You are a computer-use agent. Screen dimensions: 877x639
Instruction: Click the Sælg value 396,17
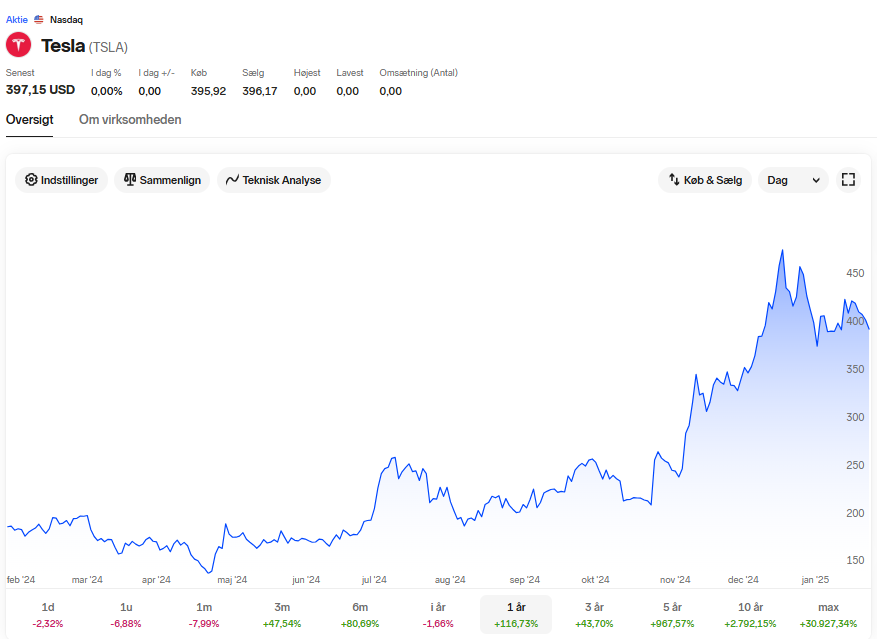click(260, 91)
